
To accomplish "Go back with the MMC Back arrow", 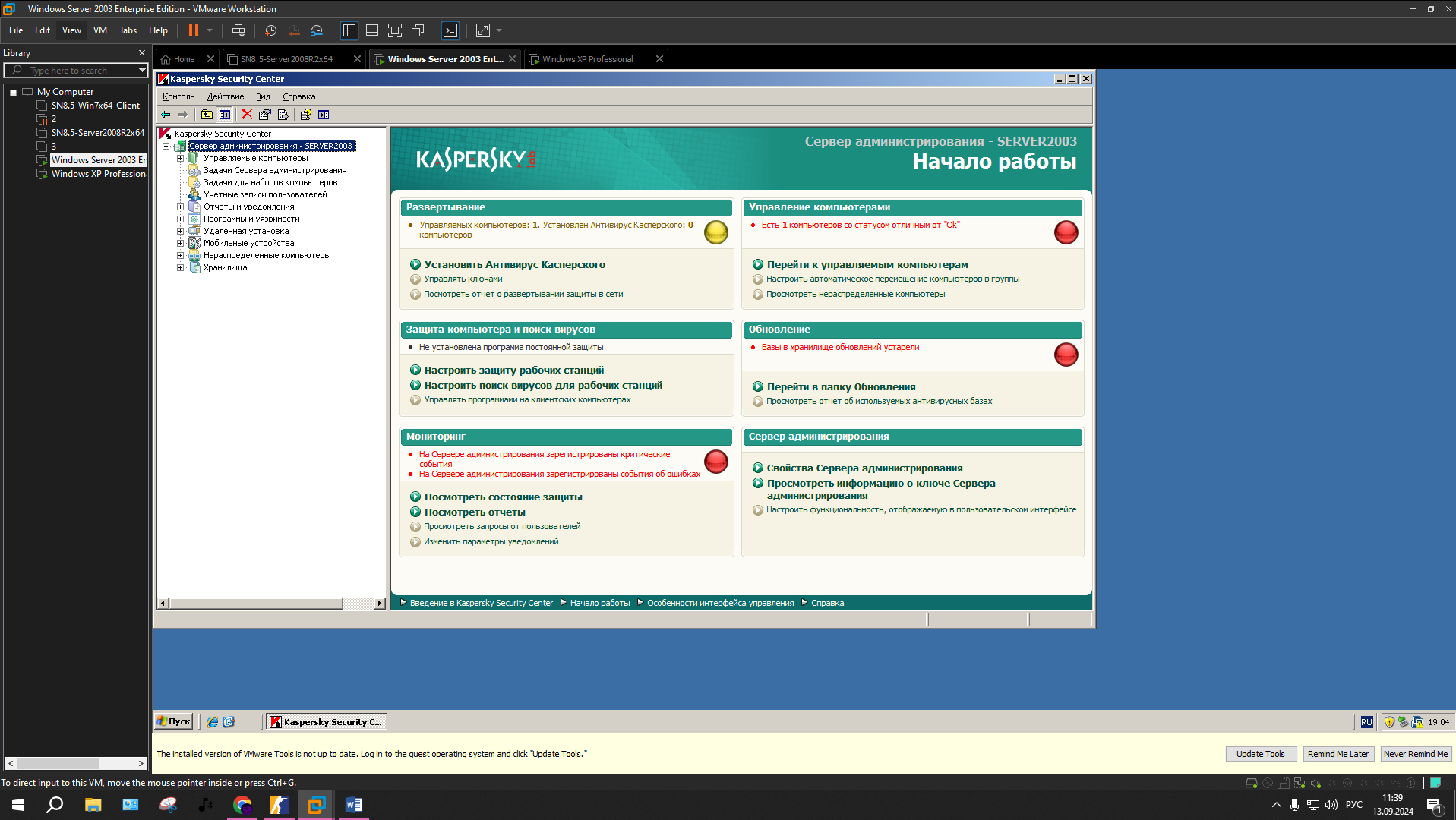I will (166, 115).
